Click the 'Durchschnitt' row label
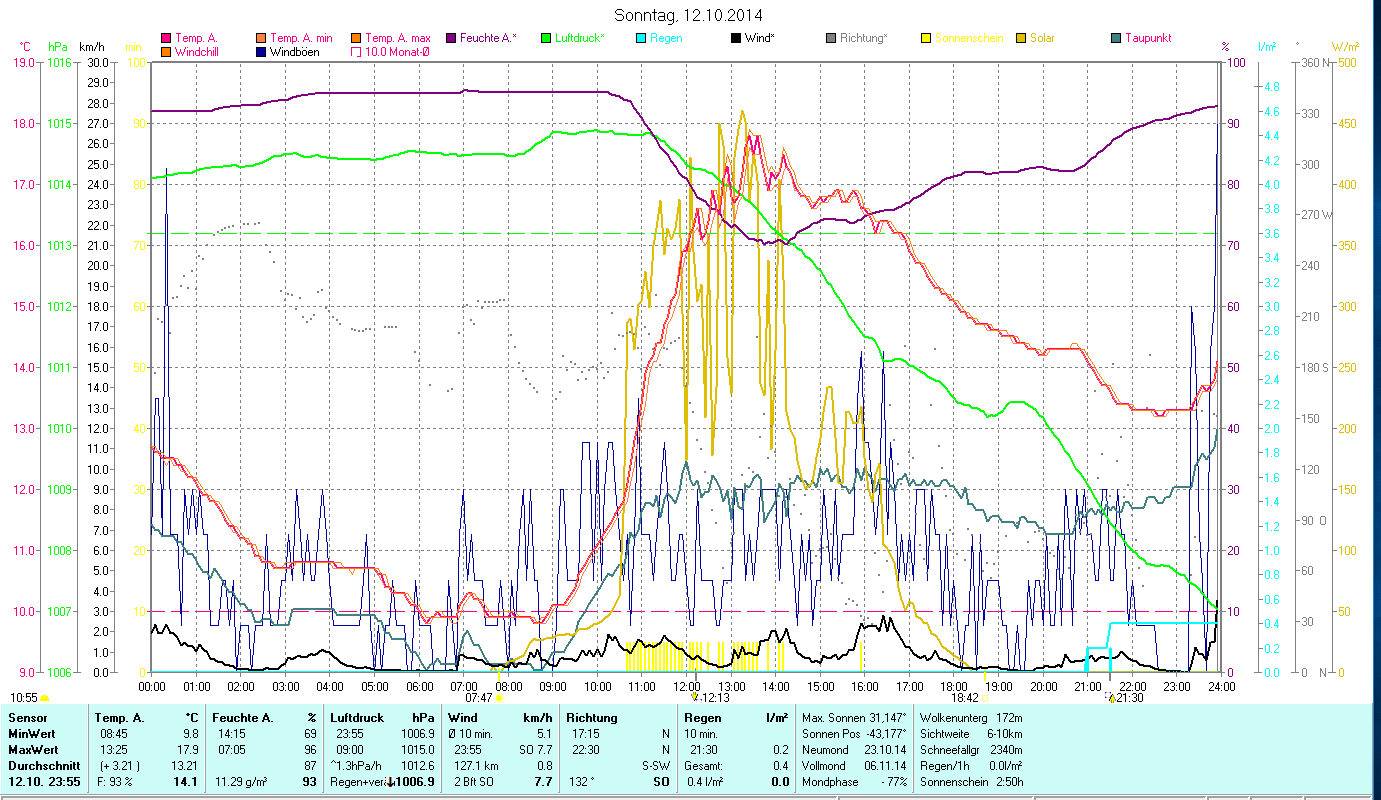 [x=42, y=766]
